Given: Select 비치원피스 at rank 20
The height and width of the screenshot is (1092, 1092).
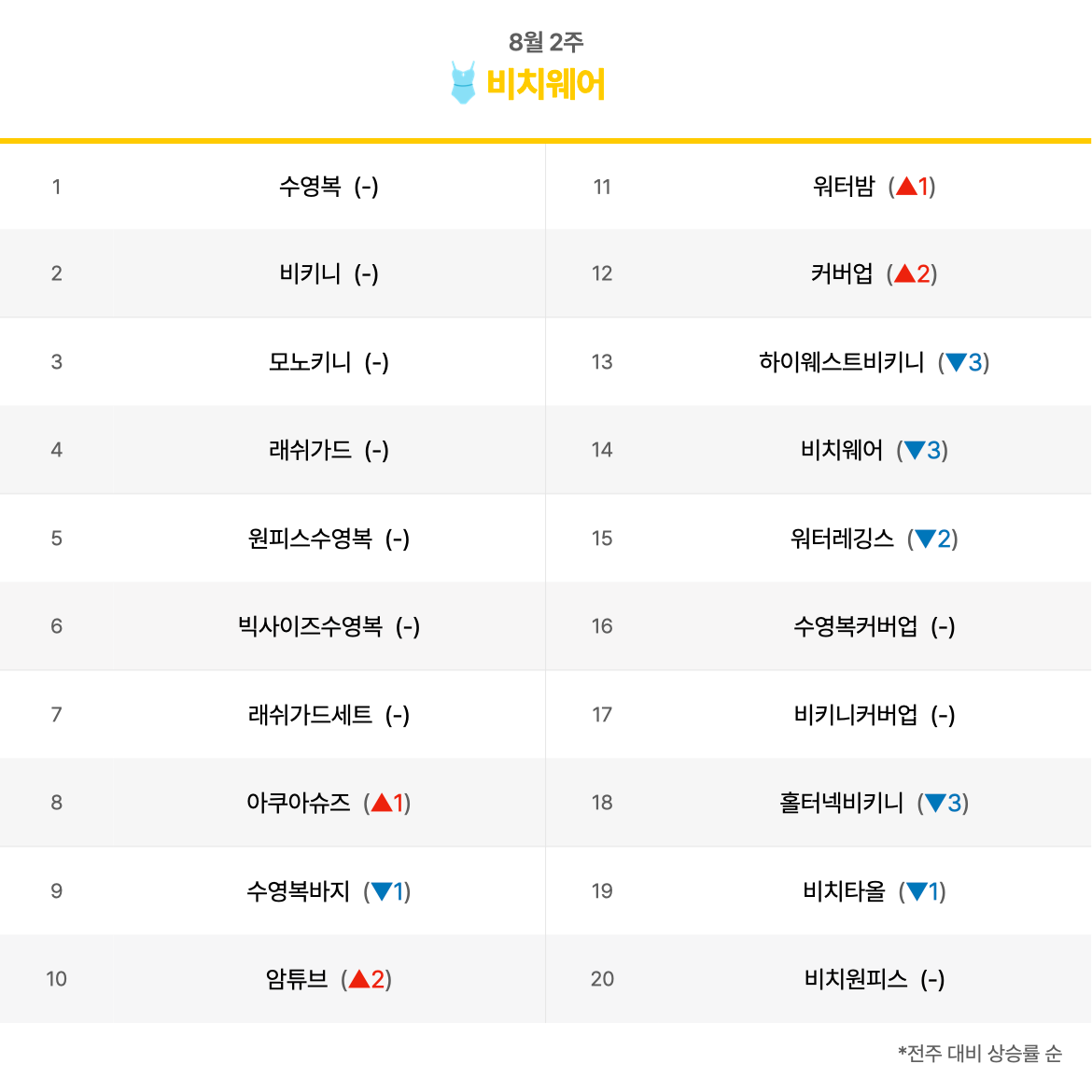Looking at the screenshot, I should point(856,979).
